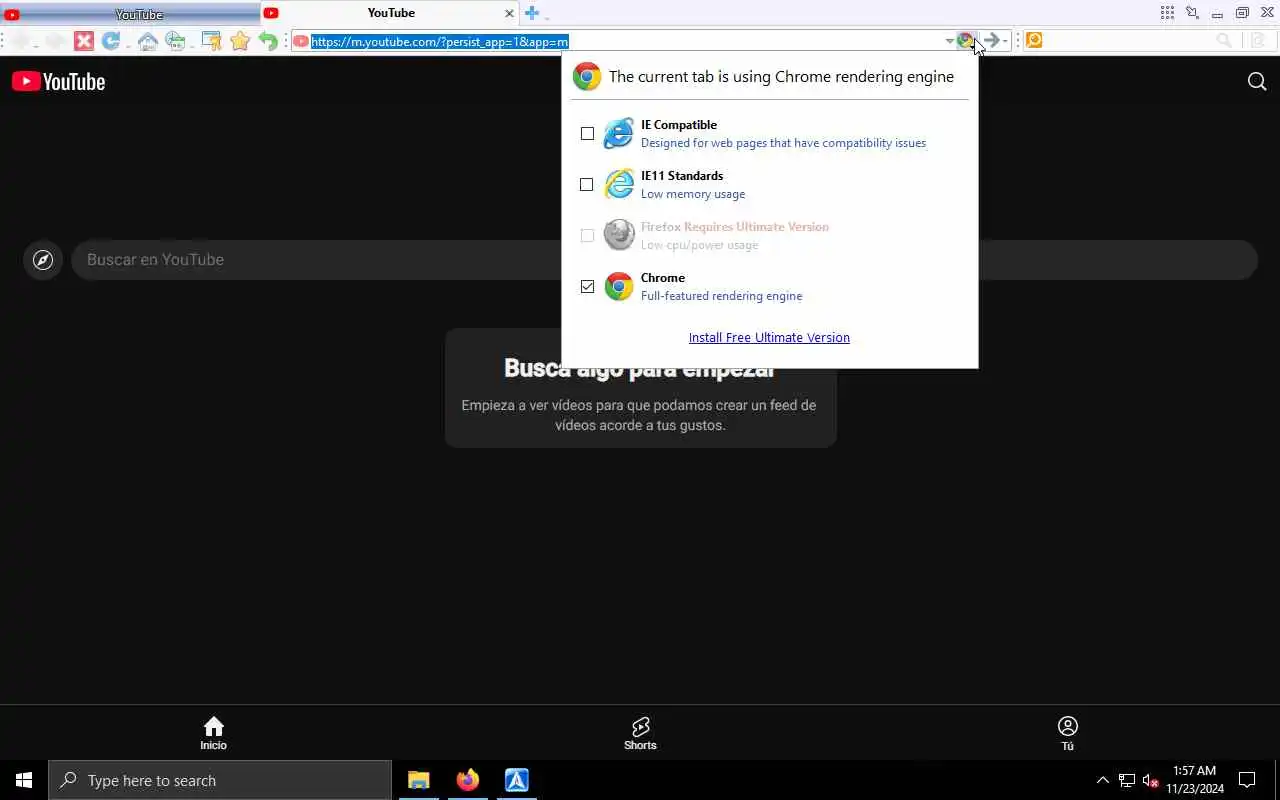
Task: Click the YouTube logo
Action: [58, 82]
